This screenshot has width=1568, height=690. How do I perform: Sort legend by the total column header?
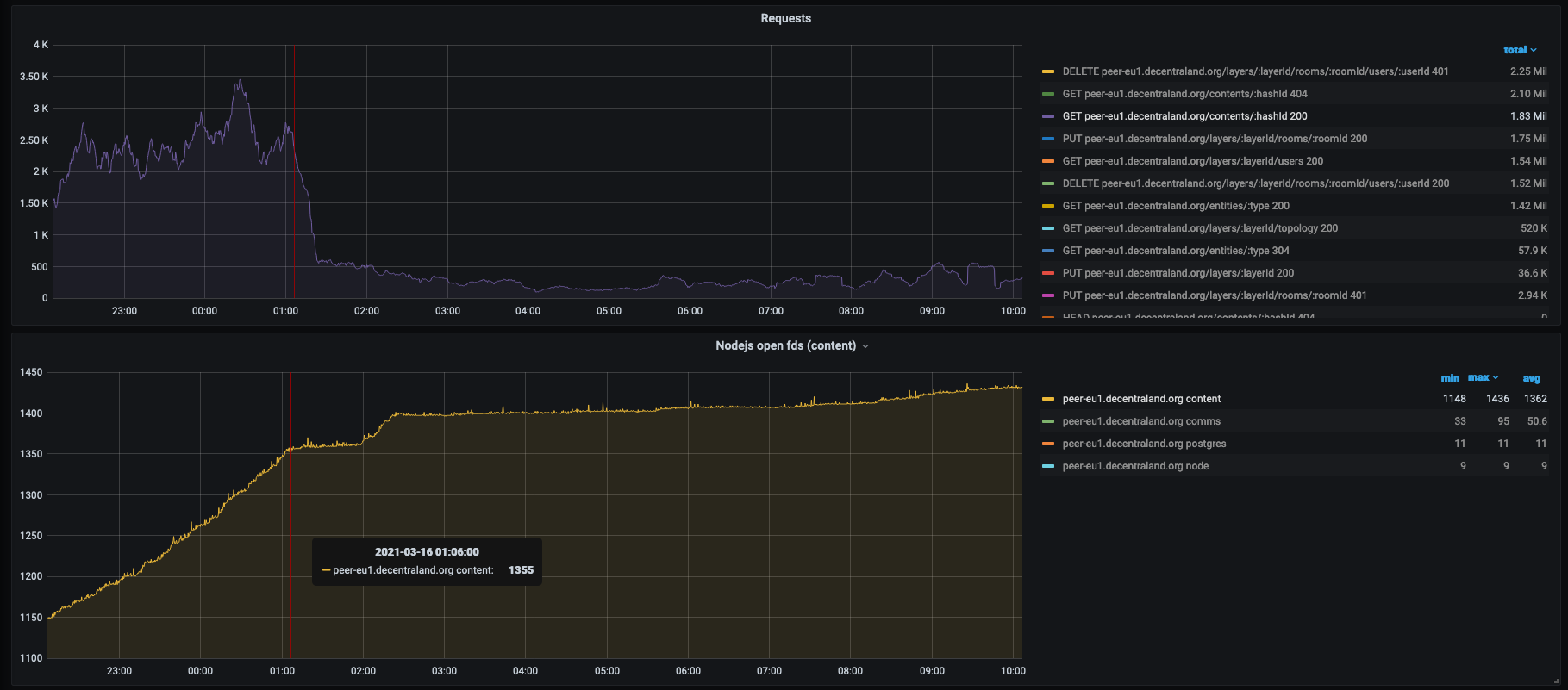pos(1520,50)
